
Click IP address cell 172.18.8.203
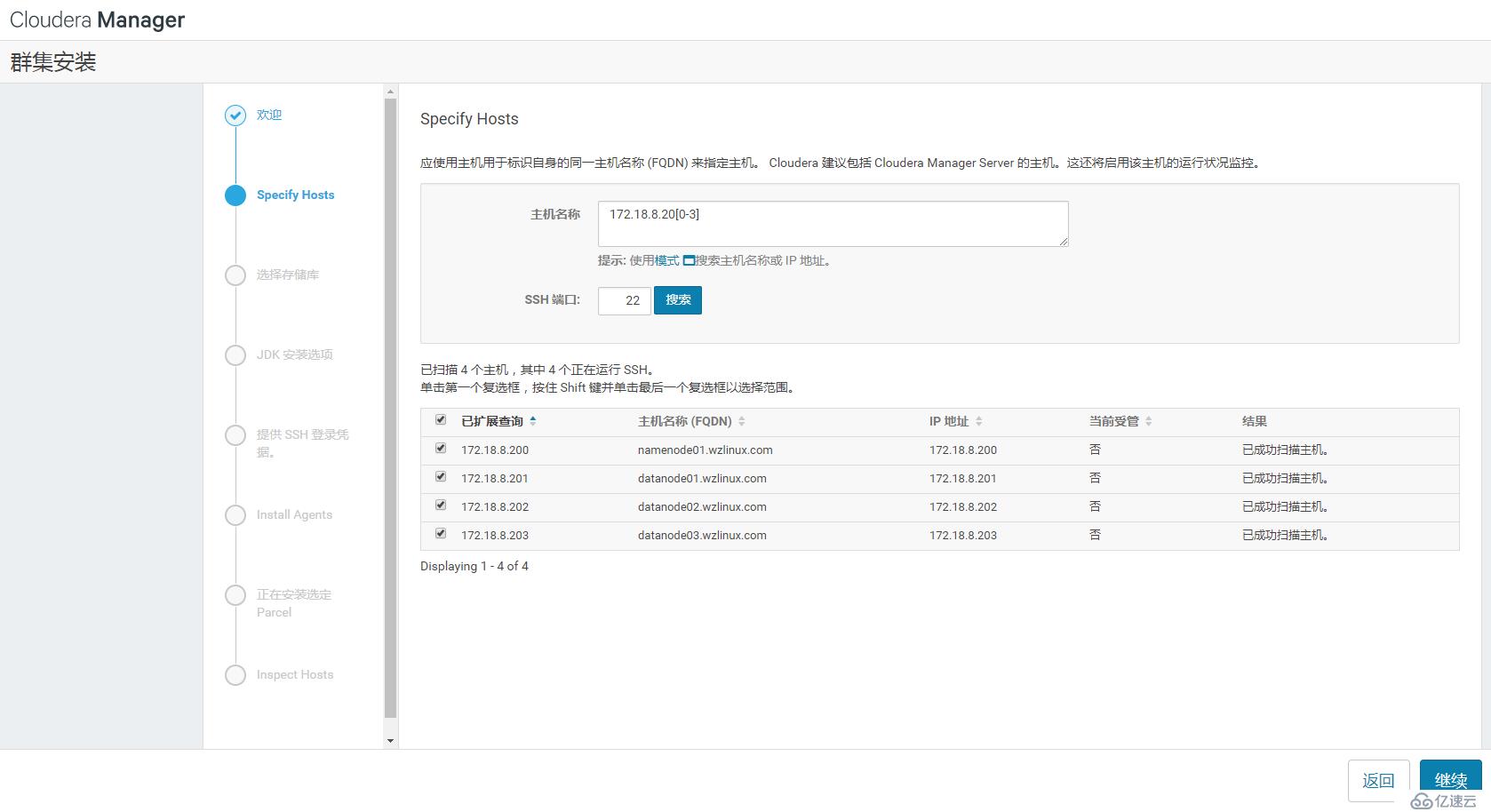tap(963, 536)
